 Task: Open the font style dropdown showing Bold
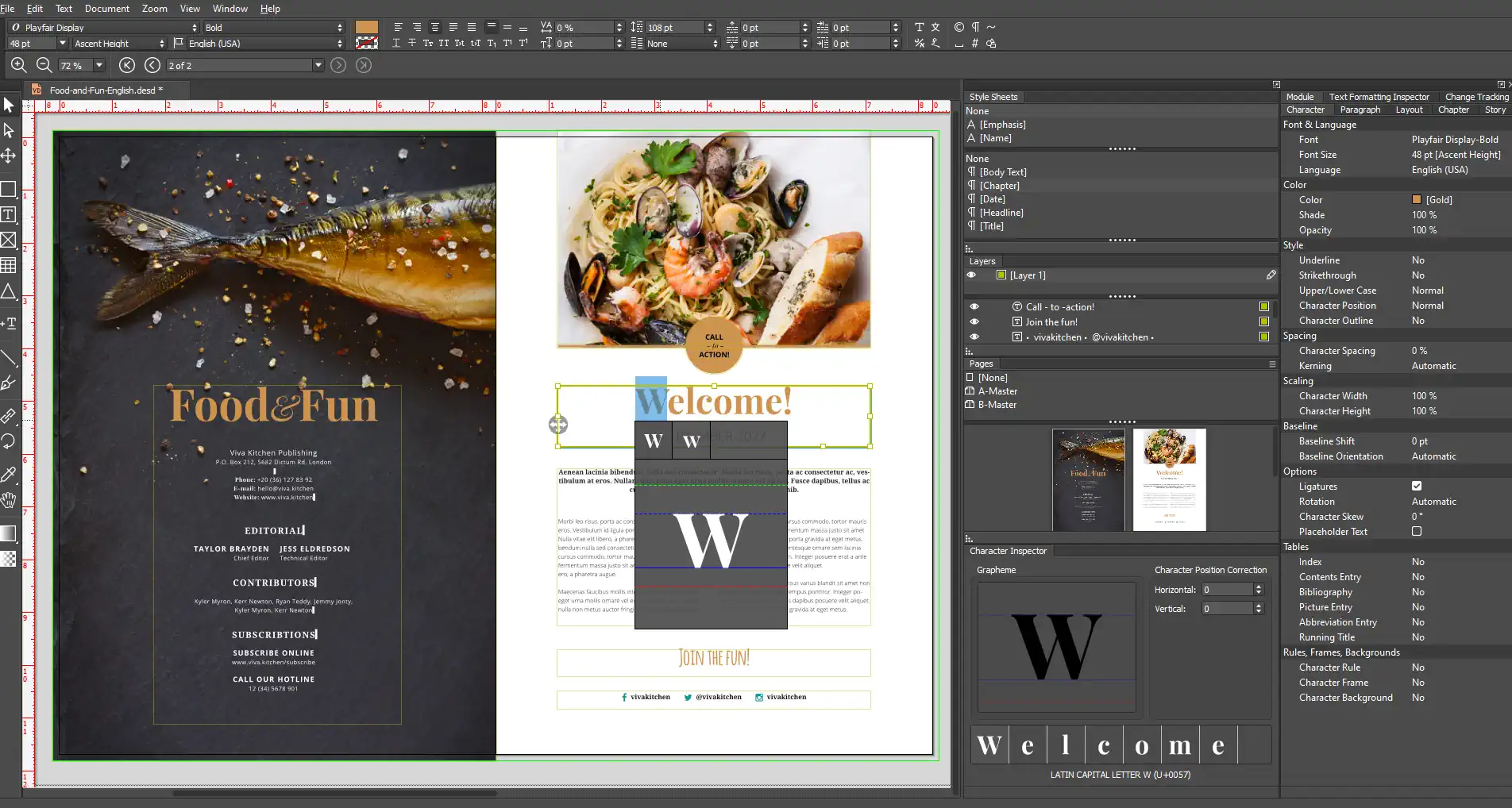pos(340,26)
